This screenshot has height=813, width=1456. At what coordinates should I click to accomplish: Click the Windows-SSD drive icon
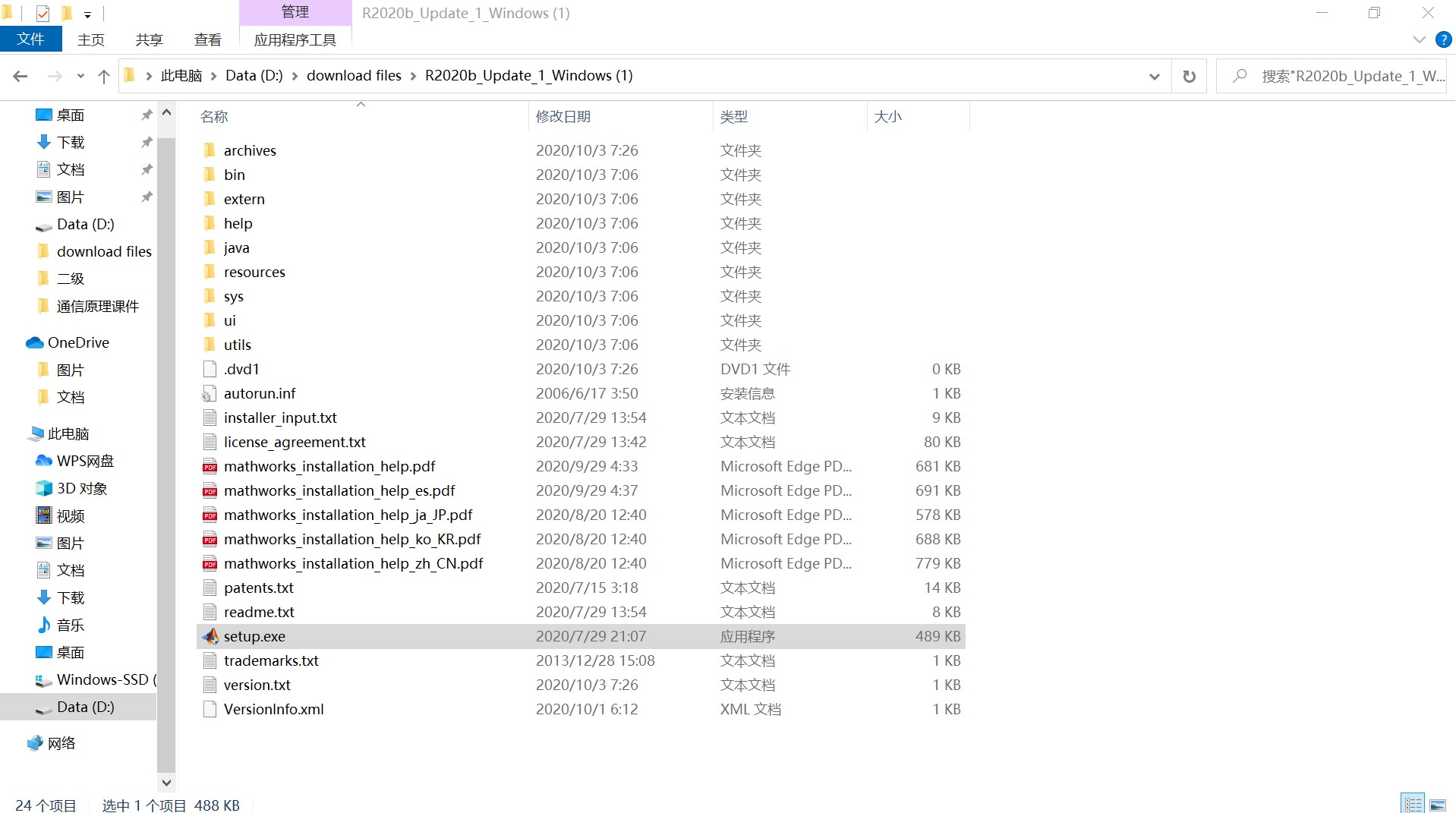44,680
